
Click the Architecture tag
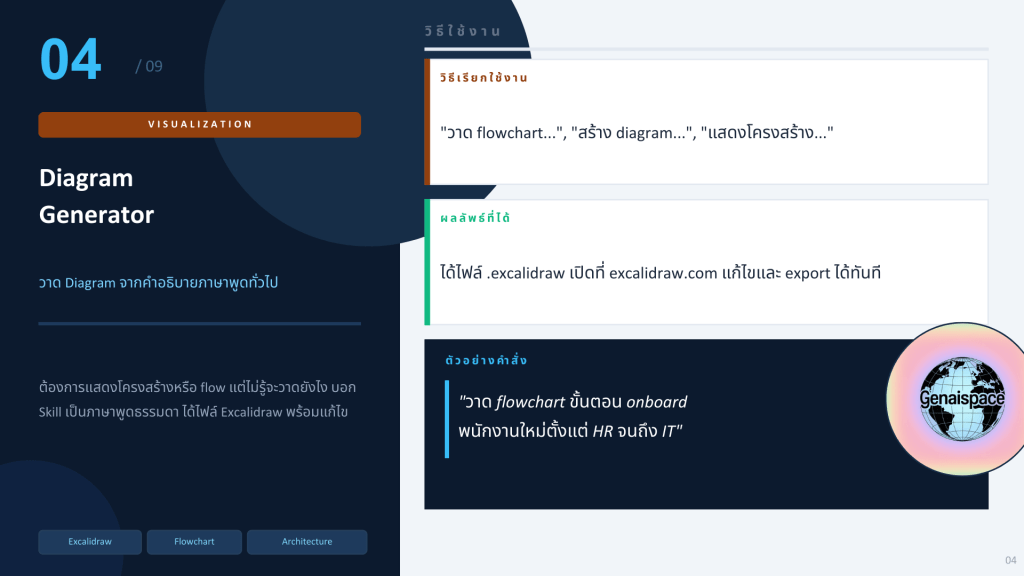(x=306, y=542)
